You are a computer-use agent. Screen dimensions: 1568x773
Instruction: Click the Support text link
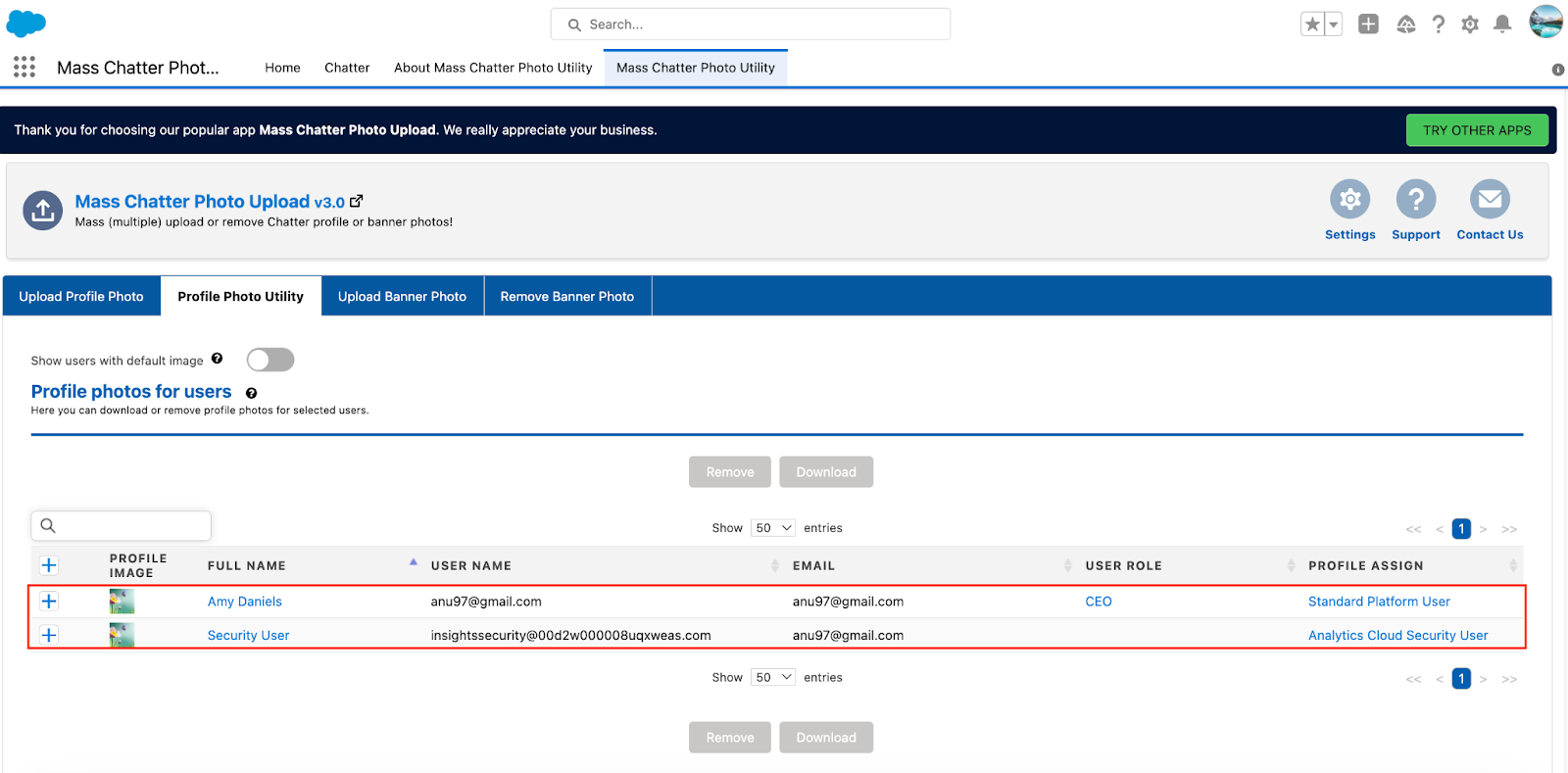pyautogui.click(x=1416, y=235)
